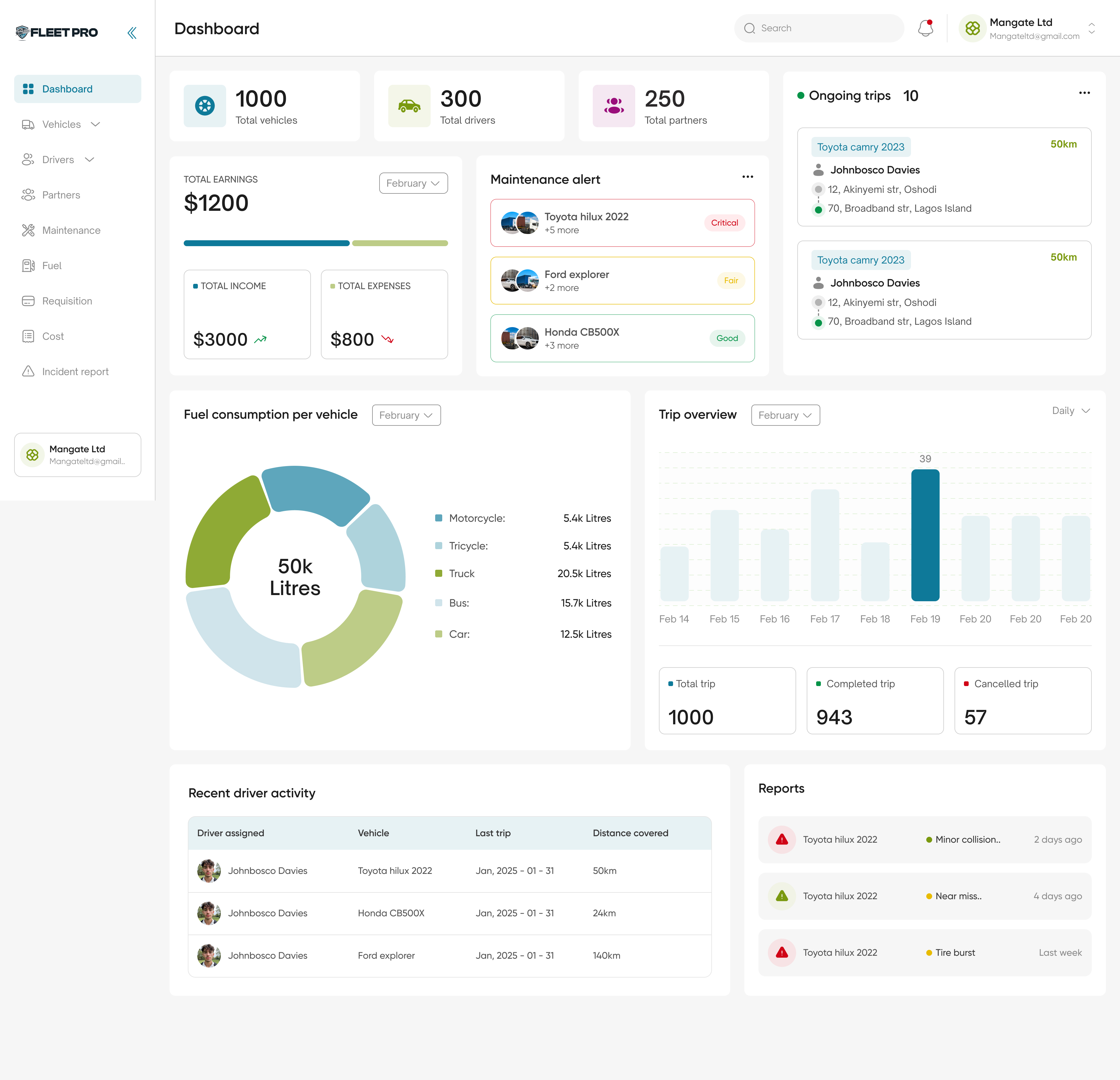Click the Total vehicles wheel icon

point(205,106)
